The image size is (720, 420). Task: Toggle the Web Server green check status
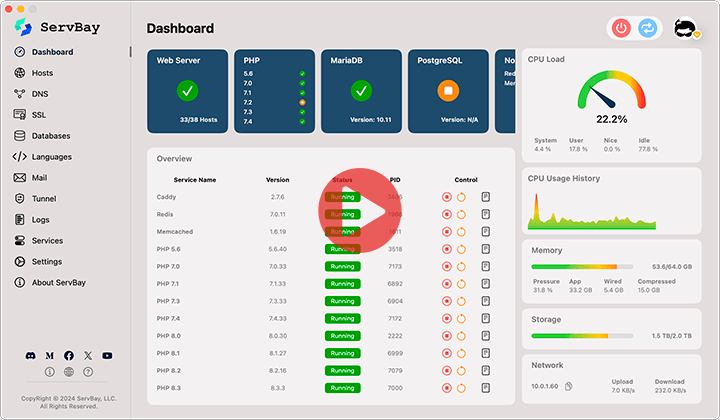pyautogui.click(x=187, y=91)
